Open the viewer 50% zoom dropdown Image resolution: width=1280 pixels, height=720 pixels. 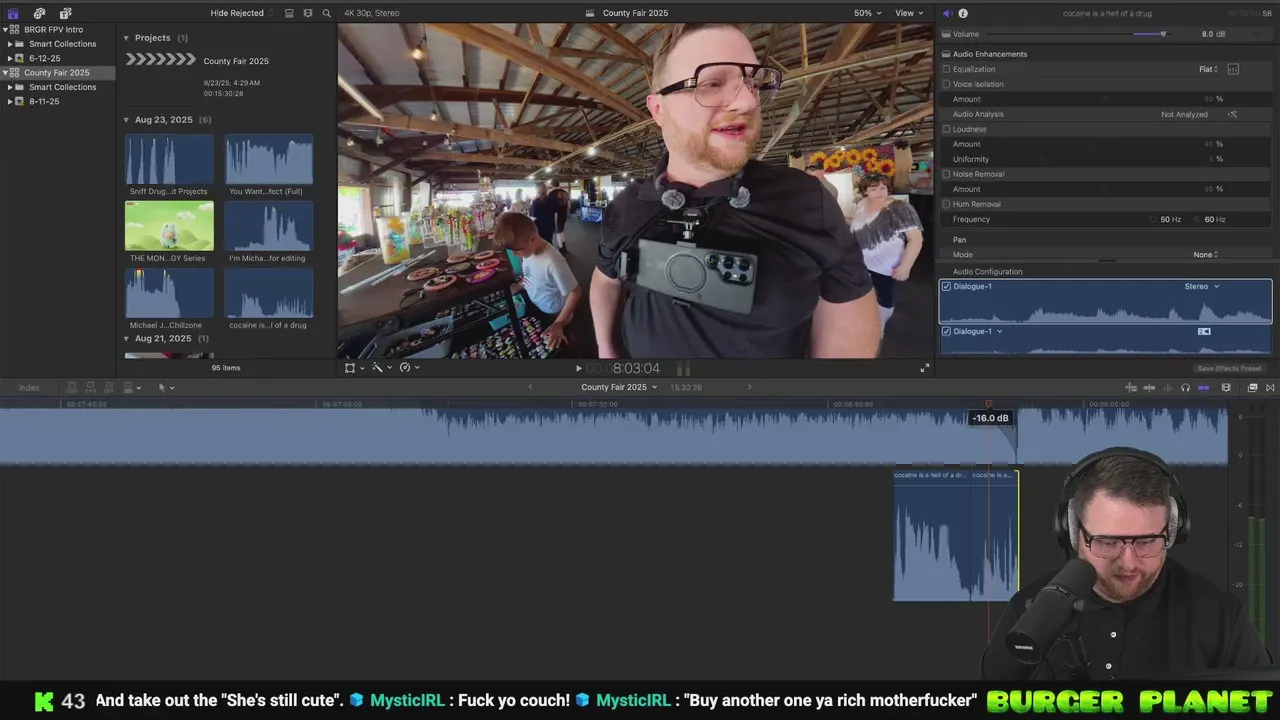coord(867,13)
